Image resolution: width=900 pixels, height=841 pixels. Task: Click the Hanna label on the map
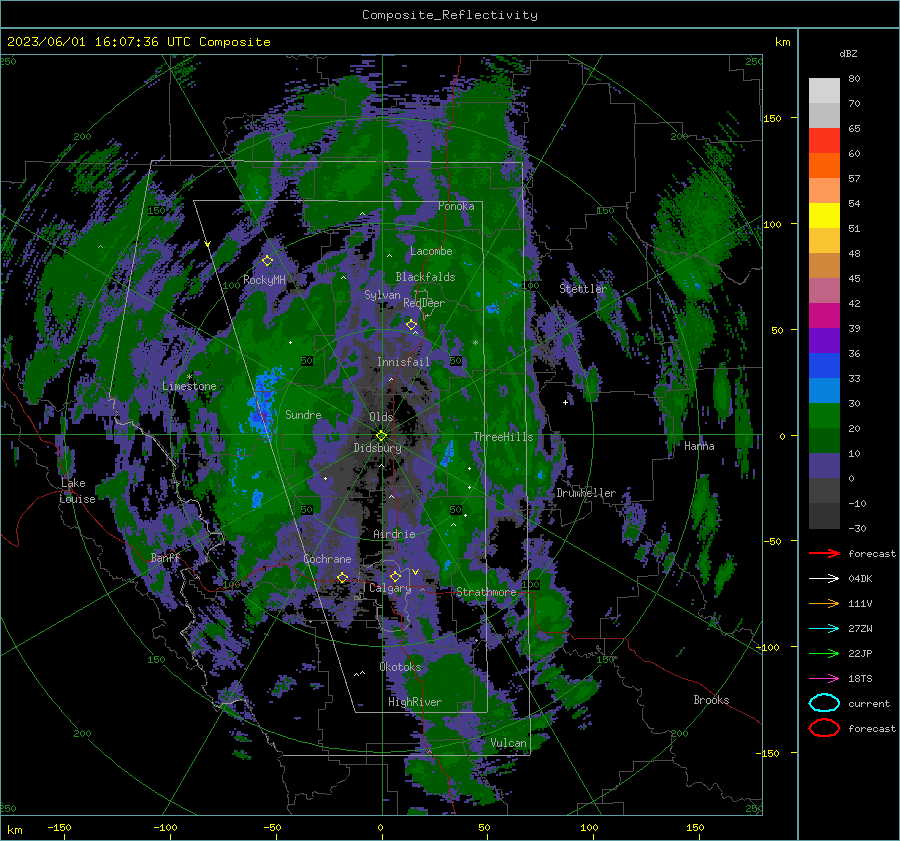[699, 446]
